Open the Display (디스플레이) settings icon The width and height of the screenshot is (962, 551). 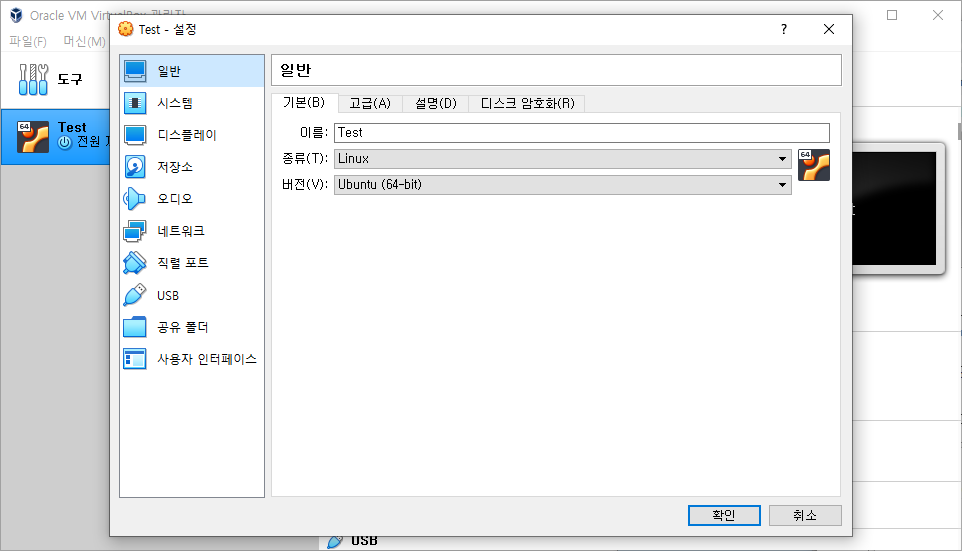pos(135,135)
